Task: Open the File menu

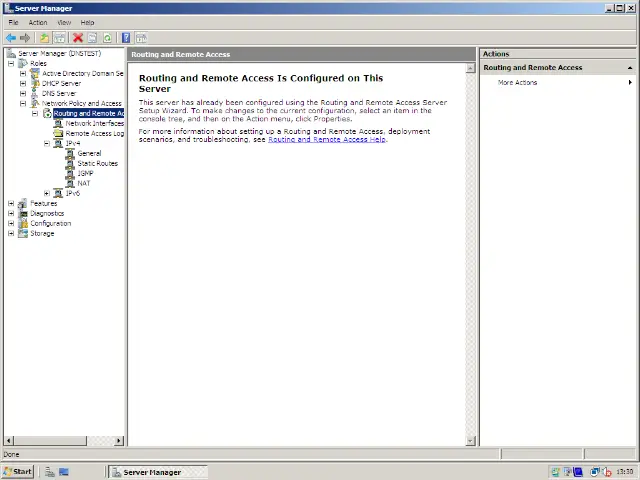Action: pos(13,22)
